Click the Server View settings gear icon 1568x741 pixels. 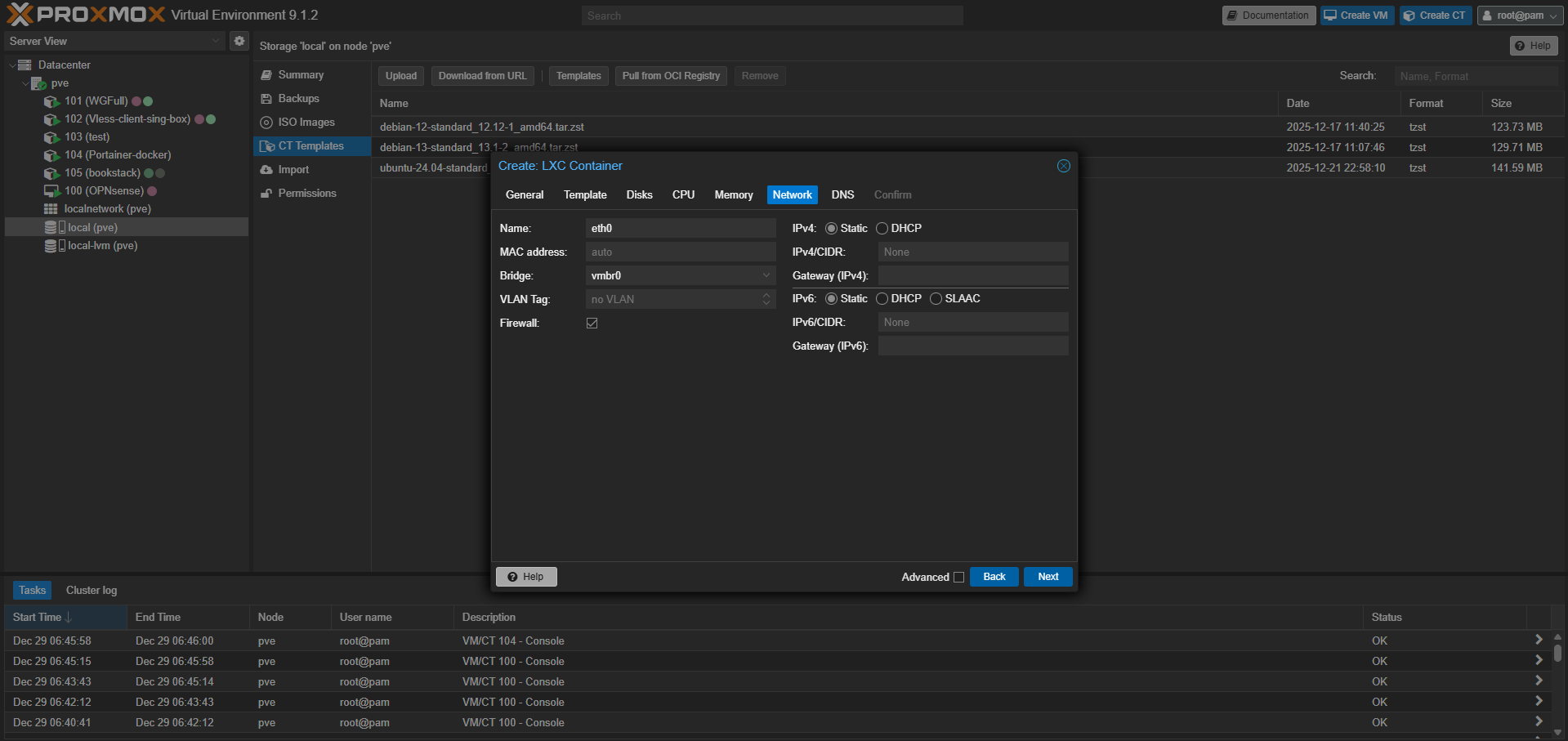tap(239, 41)
